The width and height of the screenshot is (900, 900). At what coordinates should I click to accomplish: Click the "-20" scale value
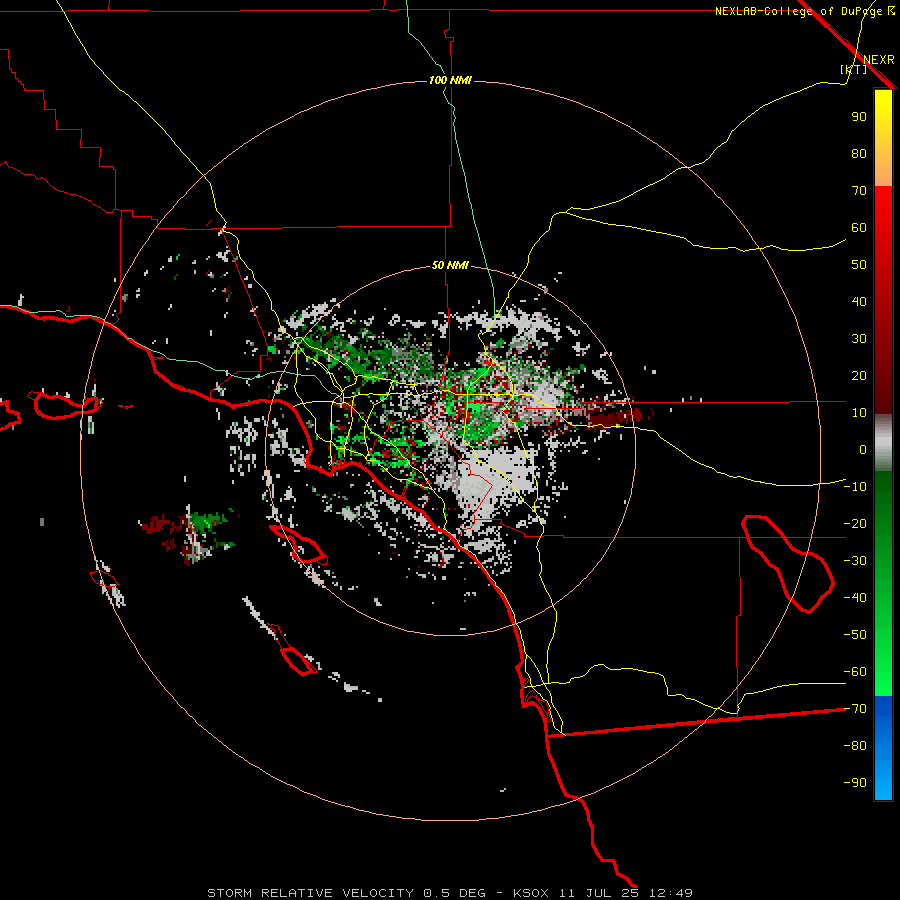click(855, 524)
